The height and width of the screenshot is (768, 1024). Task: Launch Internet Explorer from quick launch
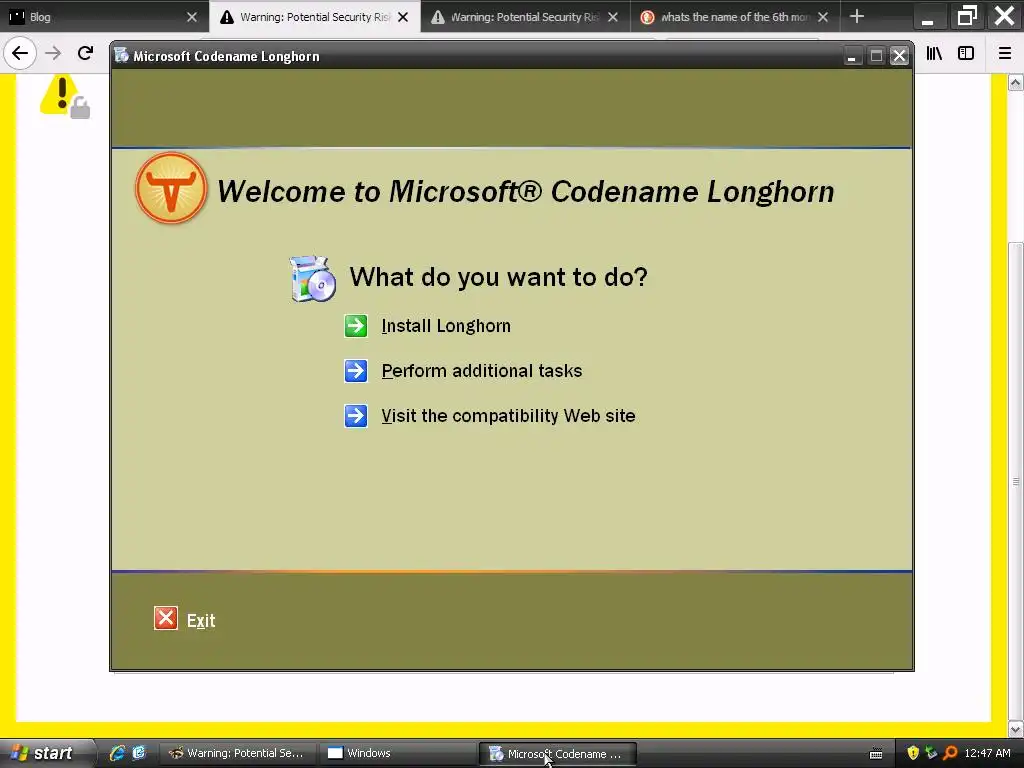point(117,753)
